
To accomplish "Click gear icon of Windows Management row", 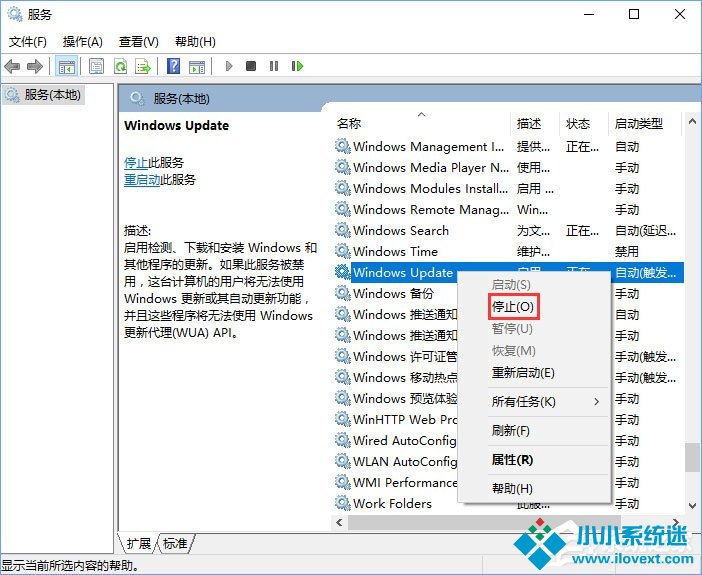I will [x=342, y=146].
